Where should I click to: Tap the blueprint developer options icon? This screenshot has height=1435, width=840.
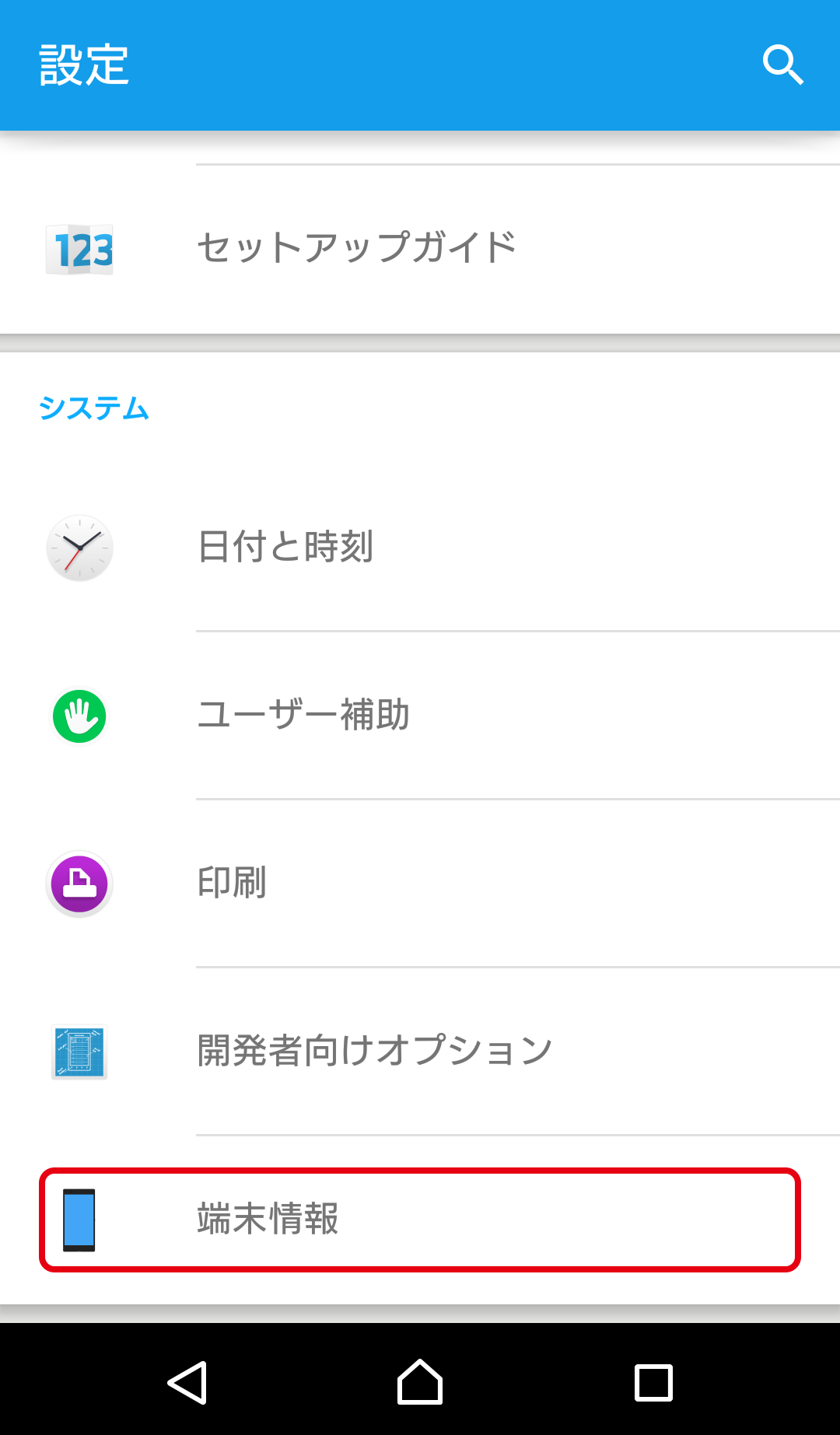click(79, 1052)
